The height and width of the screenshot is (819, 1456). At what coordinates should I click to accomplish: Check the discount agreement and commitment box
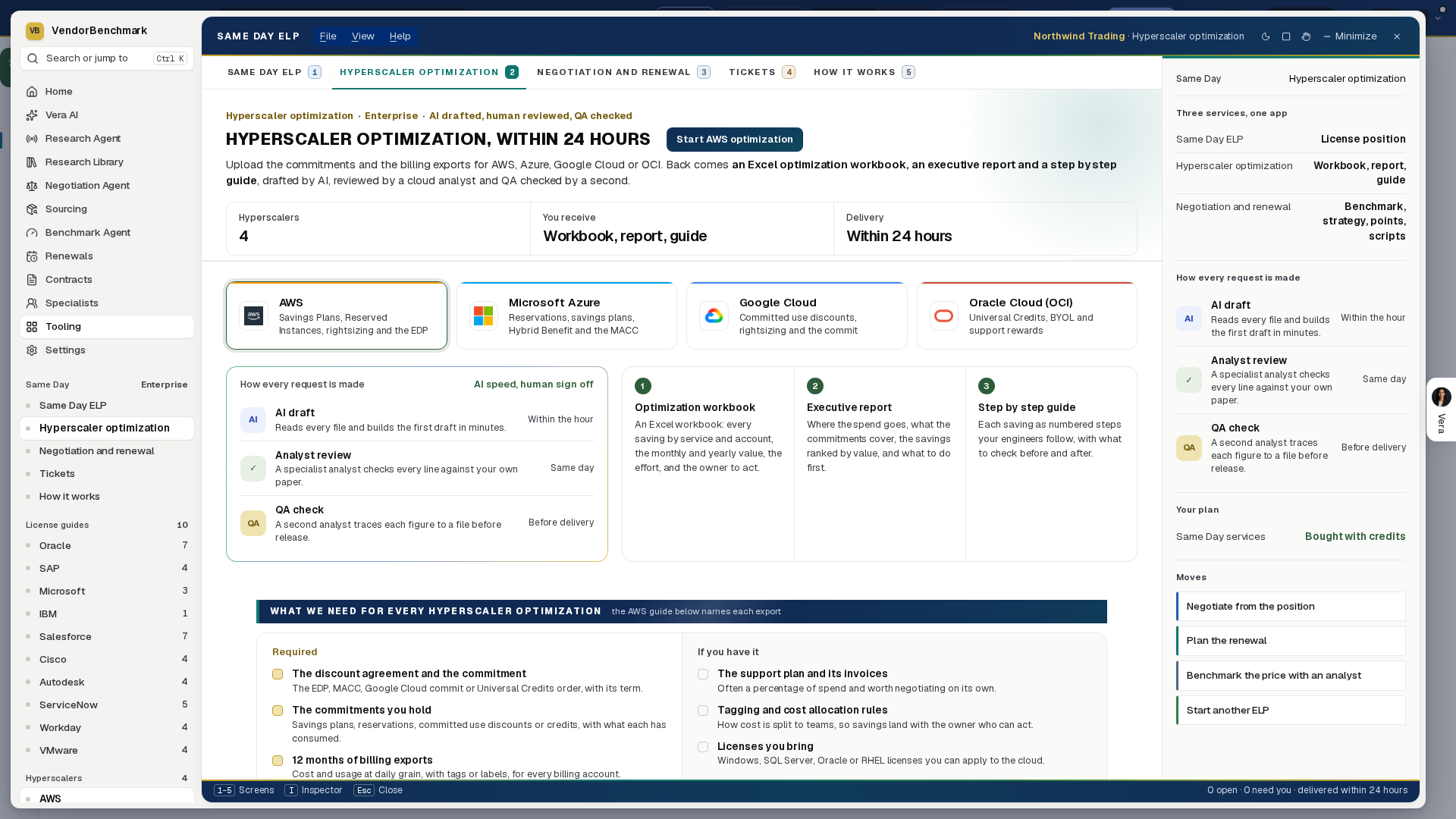278,674
